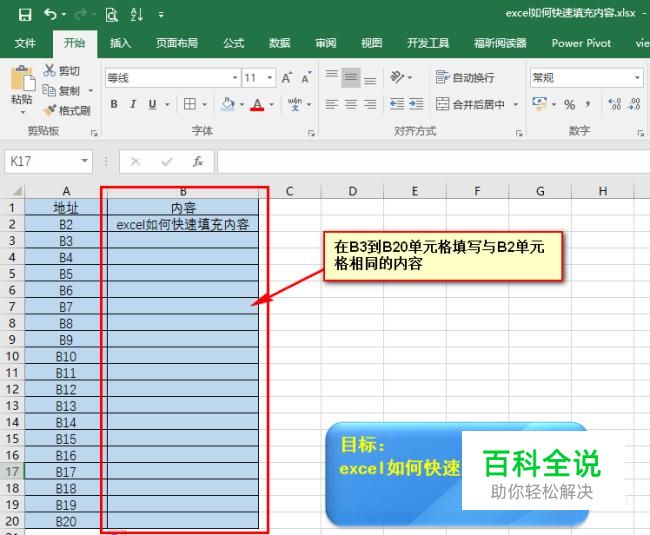
Task: Click 合并后居中 merge and center button
Action: tap(471, 104)
